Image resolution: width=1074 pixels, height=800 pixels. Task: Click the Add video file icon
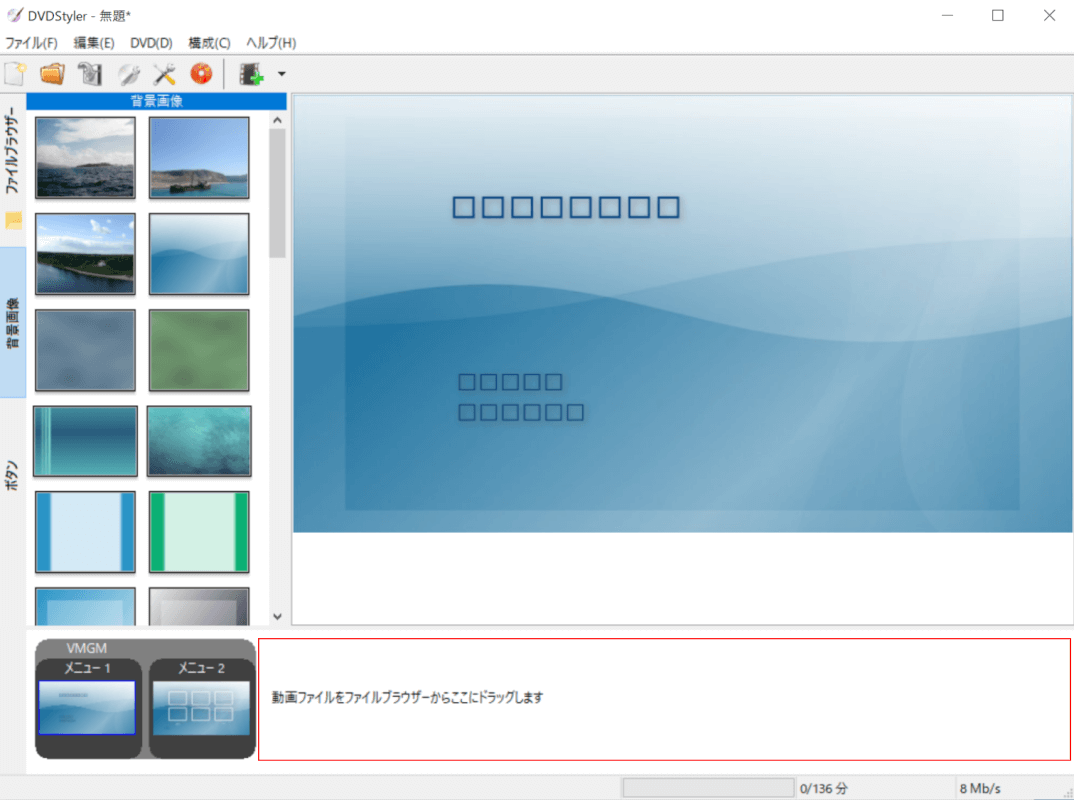coord(251,74)
